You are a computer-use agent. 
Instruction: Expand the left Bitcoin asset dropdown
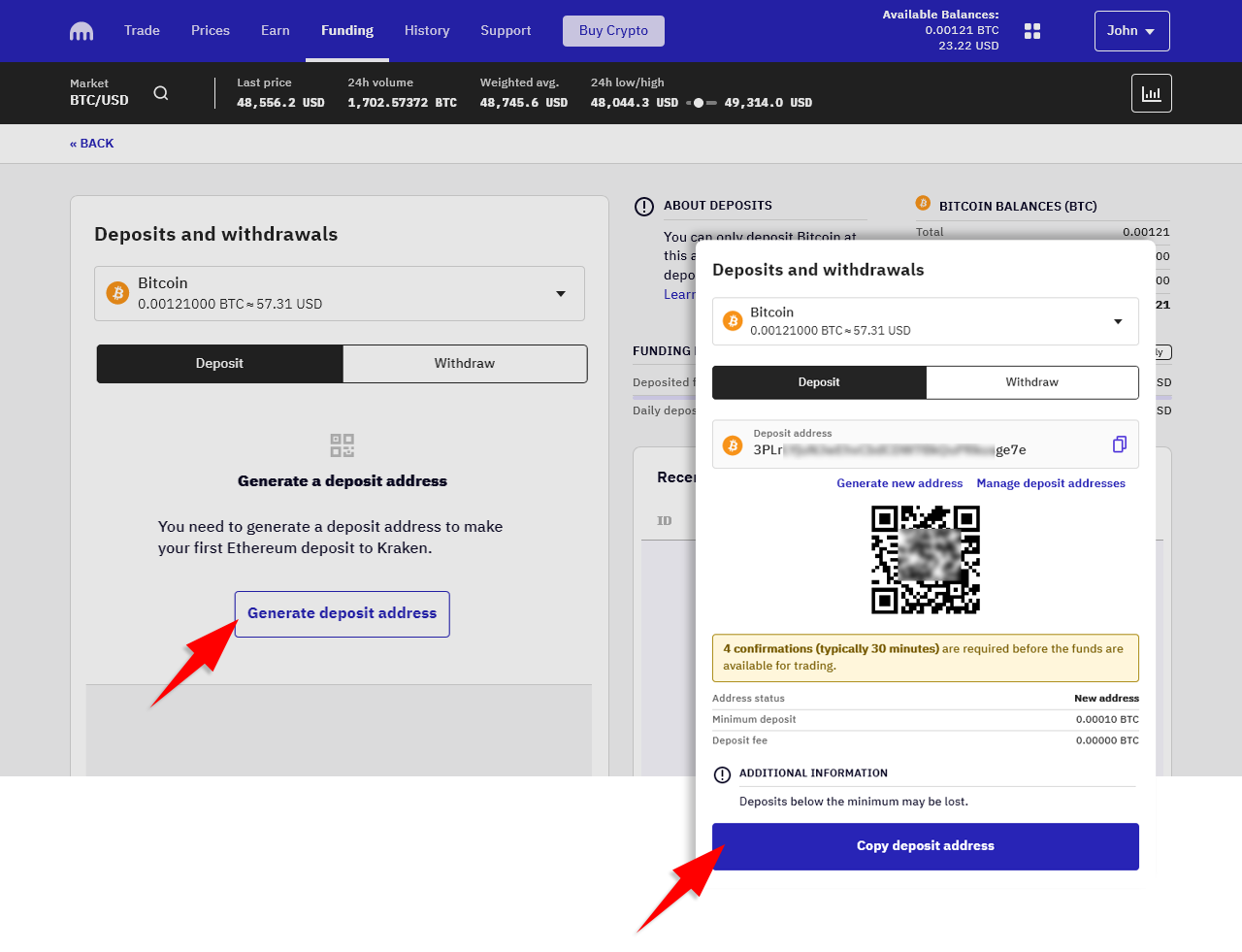[340, 293]
